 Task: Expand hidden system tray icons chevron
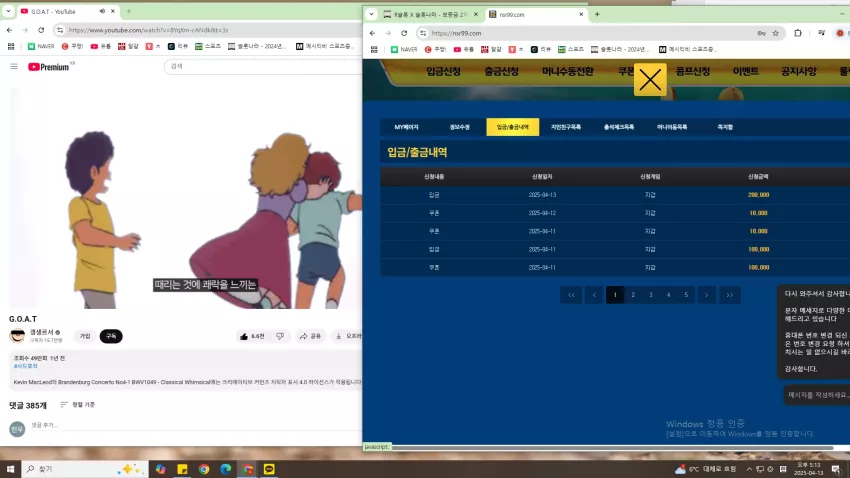pyautogui.click(x=749, y=469)
